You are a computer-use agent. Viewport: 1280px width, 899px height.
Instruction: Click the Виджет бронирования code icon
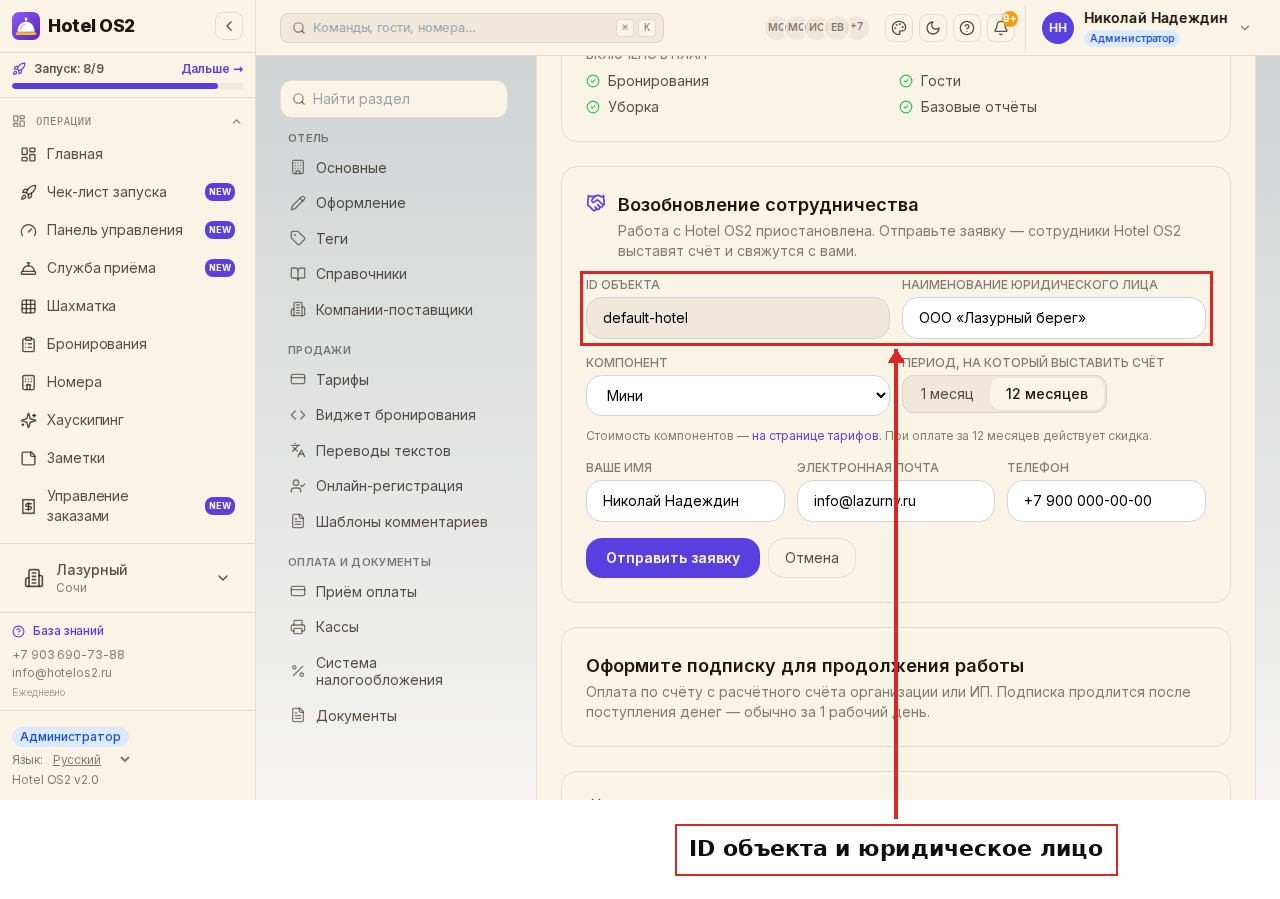coord(298,415)
